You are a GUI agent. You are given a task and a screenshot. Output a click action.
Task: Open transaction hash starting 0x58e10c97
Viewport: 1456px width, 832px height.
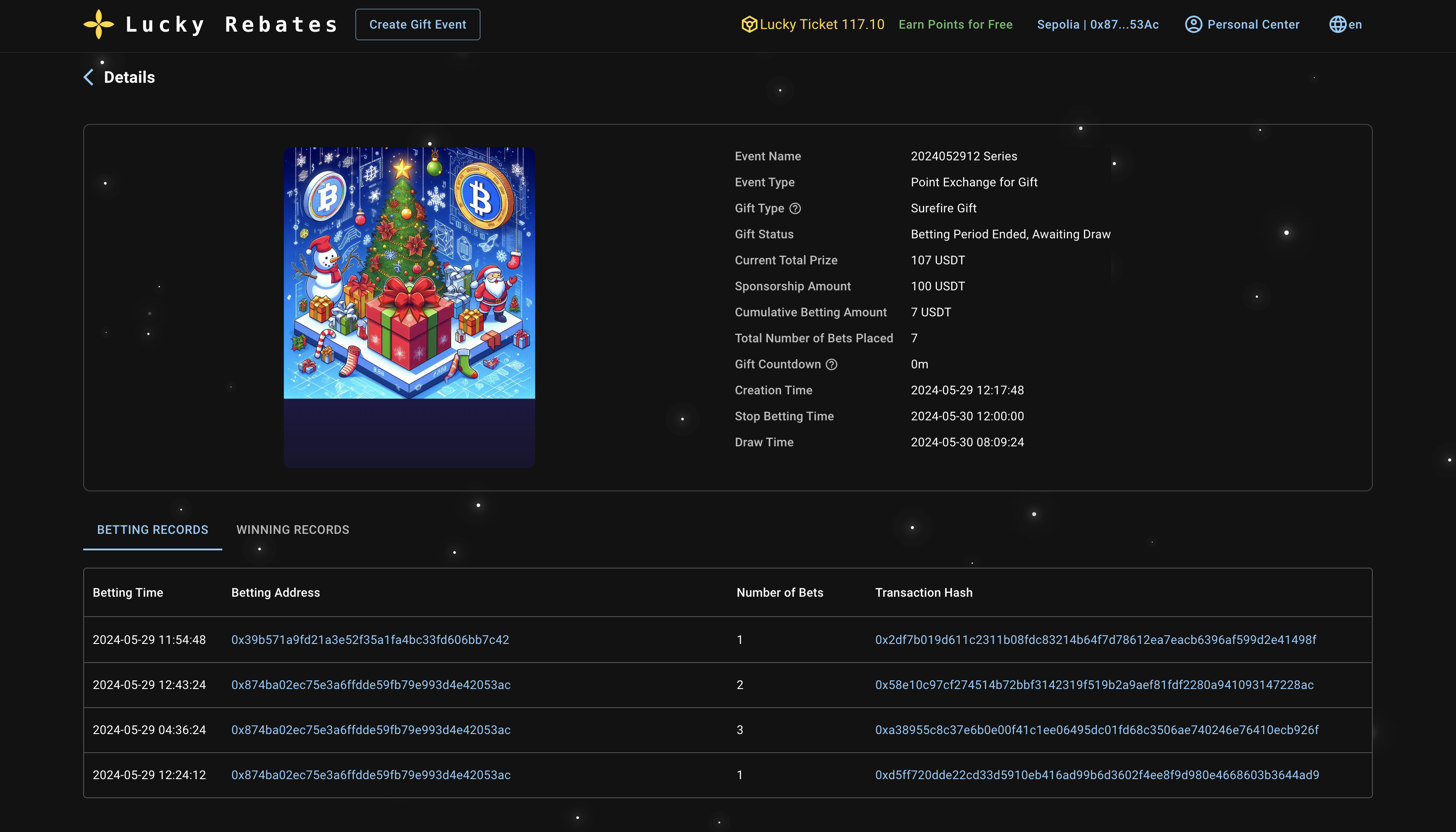click(x=1094, y=685)
